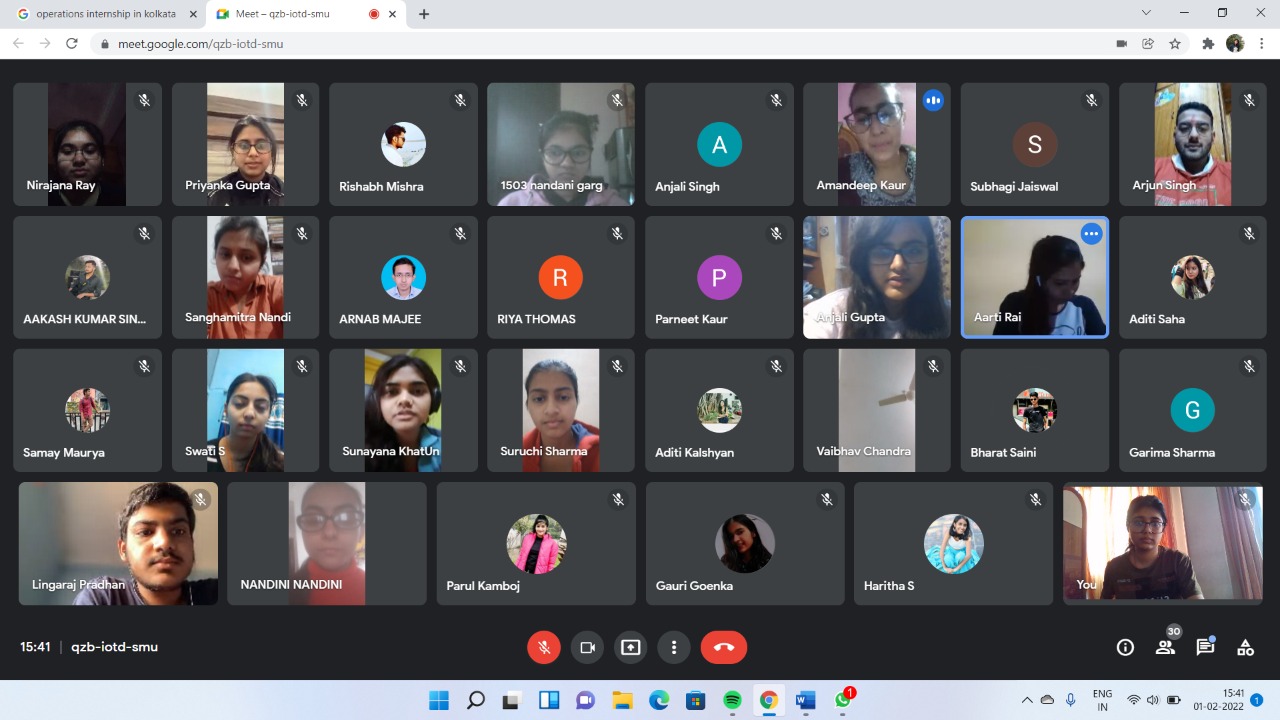Bookmark this page with star icon

pyautogui.click(x=1175, y=44)
